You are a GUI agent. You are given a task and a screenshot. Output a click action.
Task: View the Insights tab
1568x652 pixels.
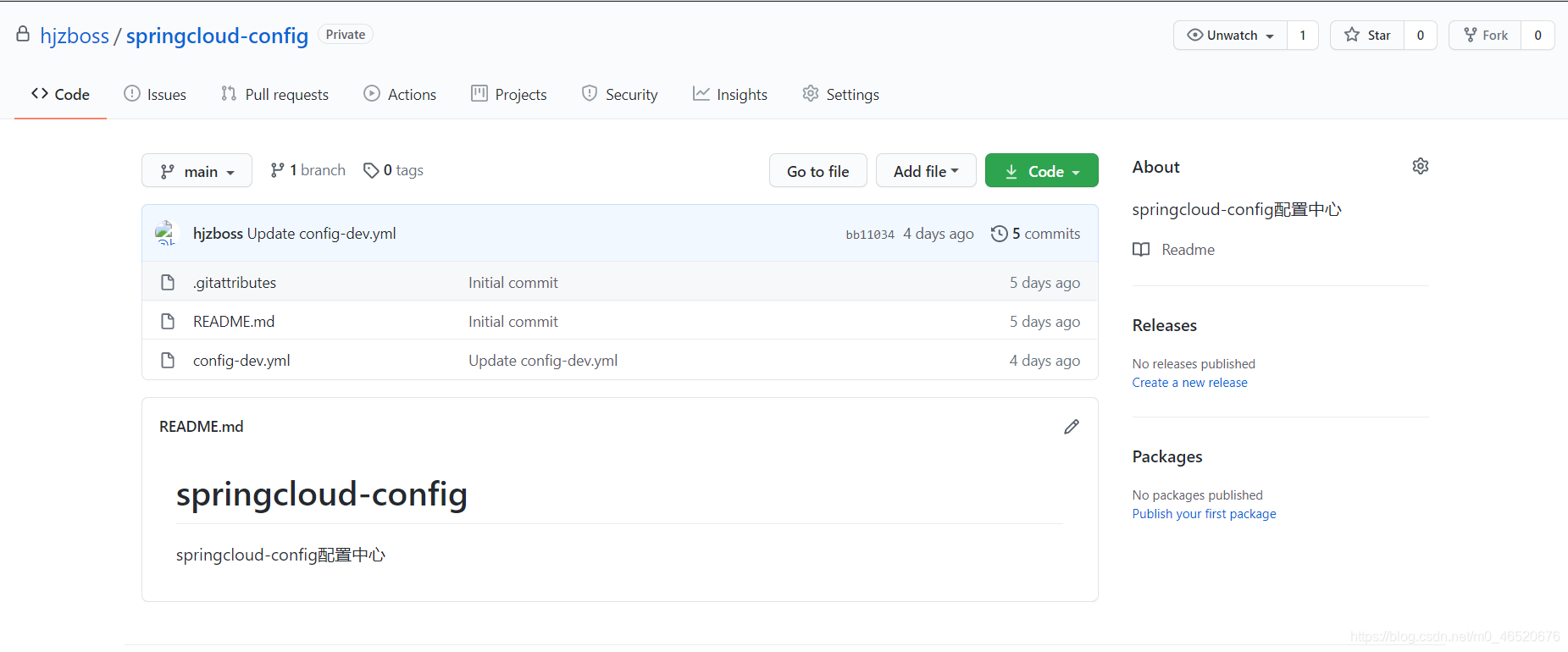pos(730,94)
